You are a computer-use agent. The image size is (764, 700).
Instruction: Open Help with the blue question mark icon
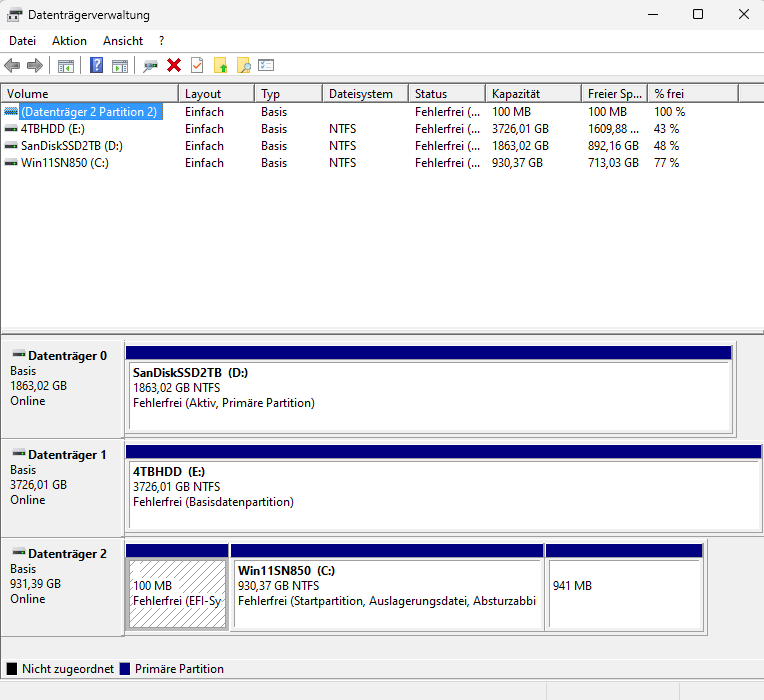pyautogui.click(x=96, y=65)
